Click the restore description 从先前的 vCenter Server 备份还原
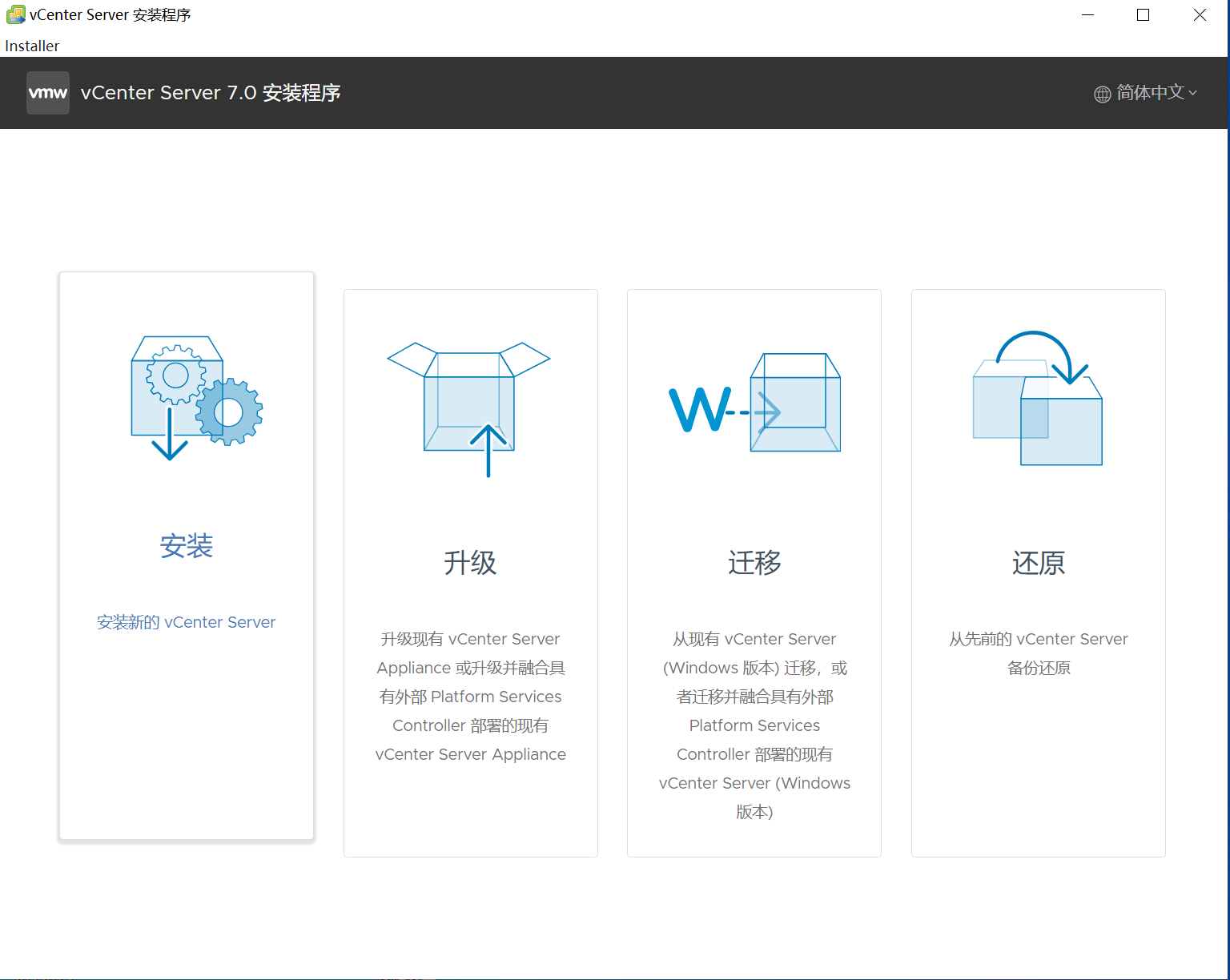This screenshot has height=980, width=1230. pyautogui.click(x=1039, y=653)
